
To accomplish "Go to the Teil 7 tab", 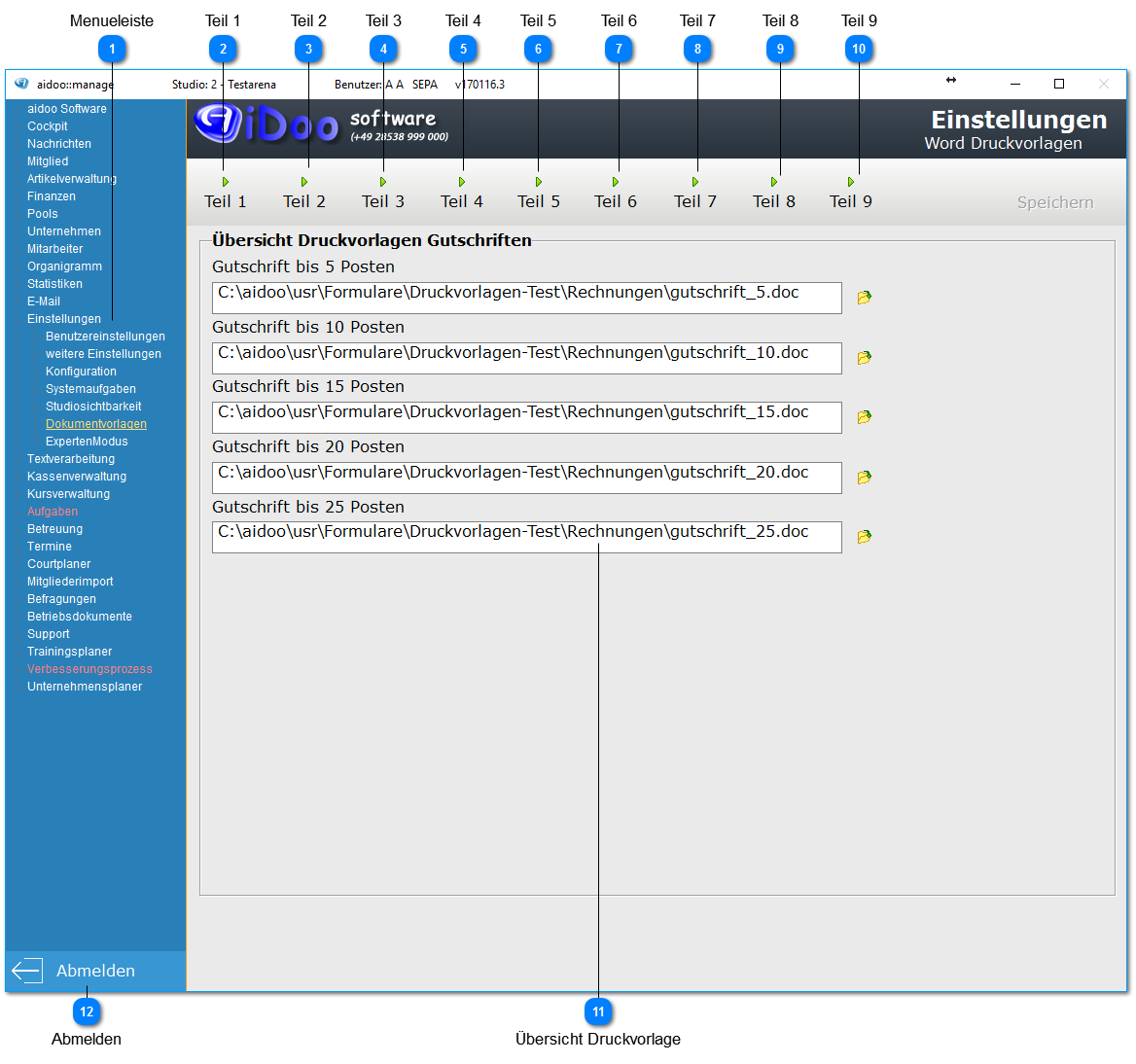I will (695, 195).
